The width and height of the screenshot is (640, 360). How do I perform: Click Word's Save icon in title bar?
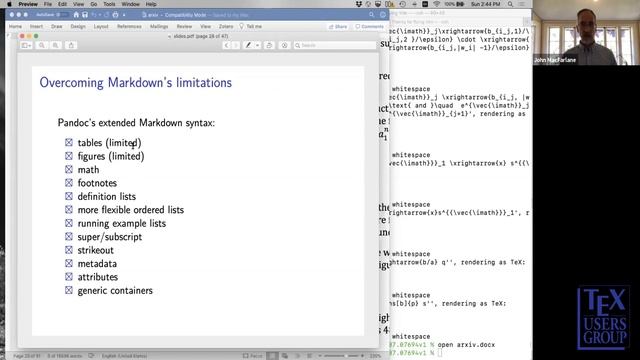tap(85, 15)
